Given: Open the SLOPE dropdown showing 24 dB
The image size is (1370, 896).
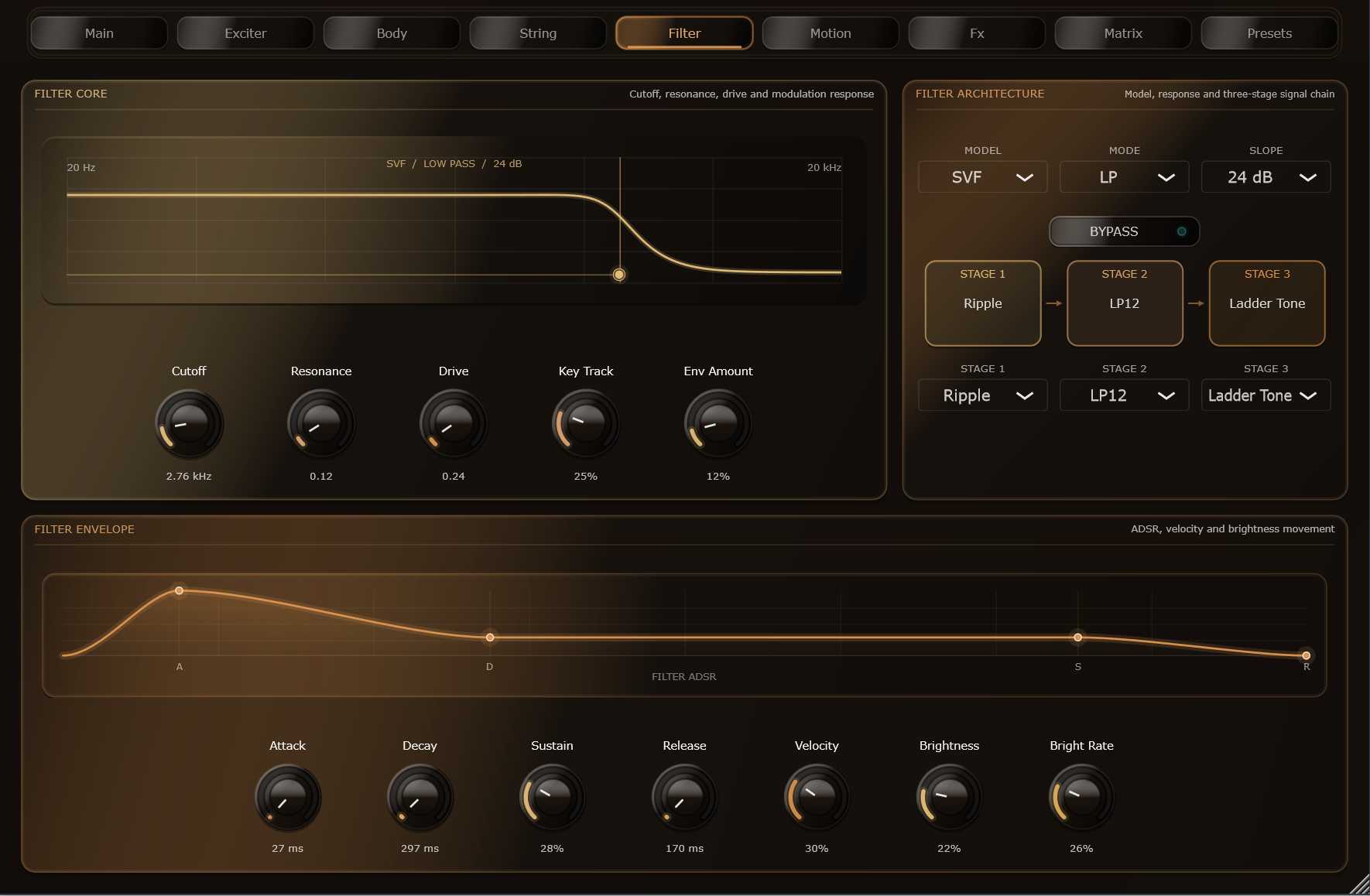Looking at the screenshot, I should (1266, 177).
